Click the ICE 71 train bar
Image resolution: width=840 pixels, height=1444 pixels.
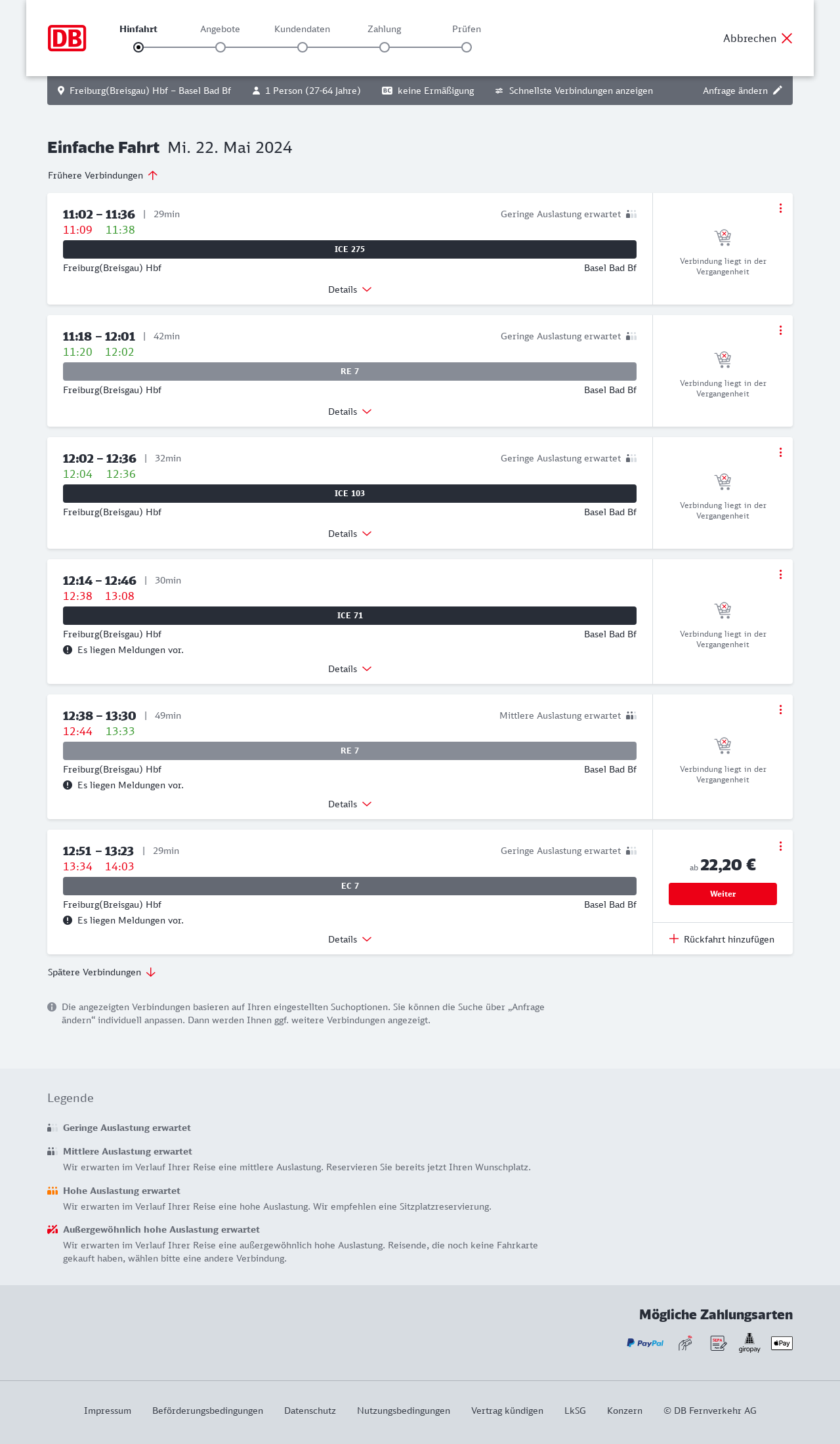coord(350,616)
